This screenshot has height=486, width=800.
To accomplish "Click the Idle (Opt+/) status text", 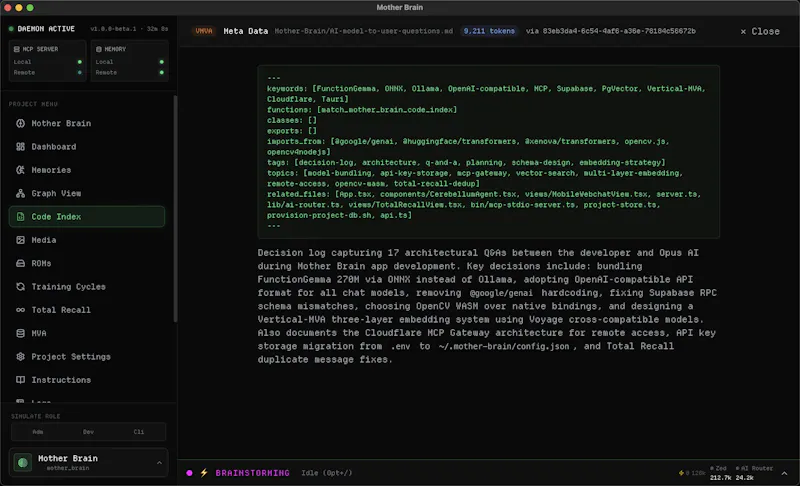I will [327, 473].
